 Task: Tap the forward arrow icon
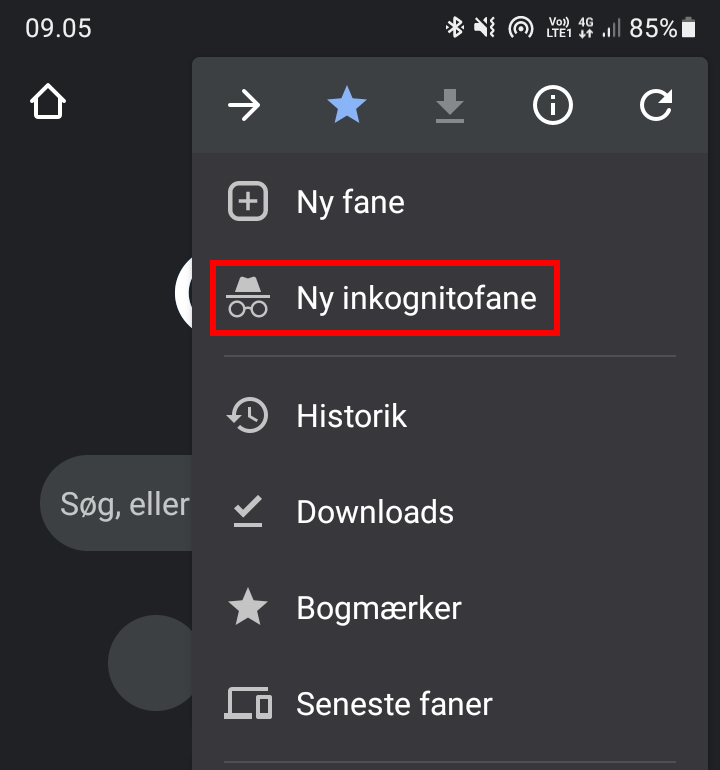point(244,105)
